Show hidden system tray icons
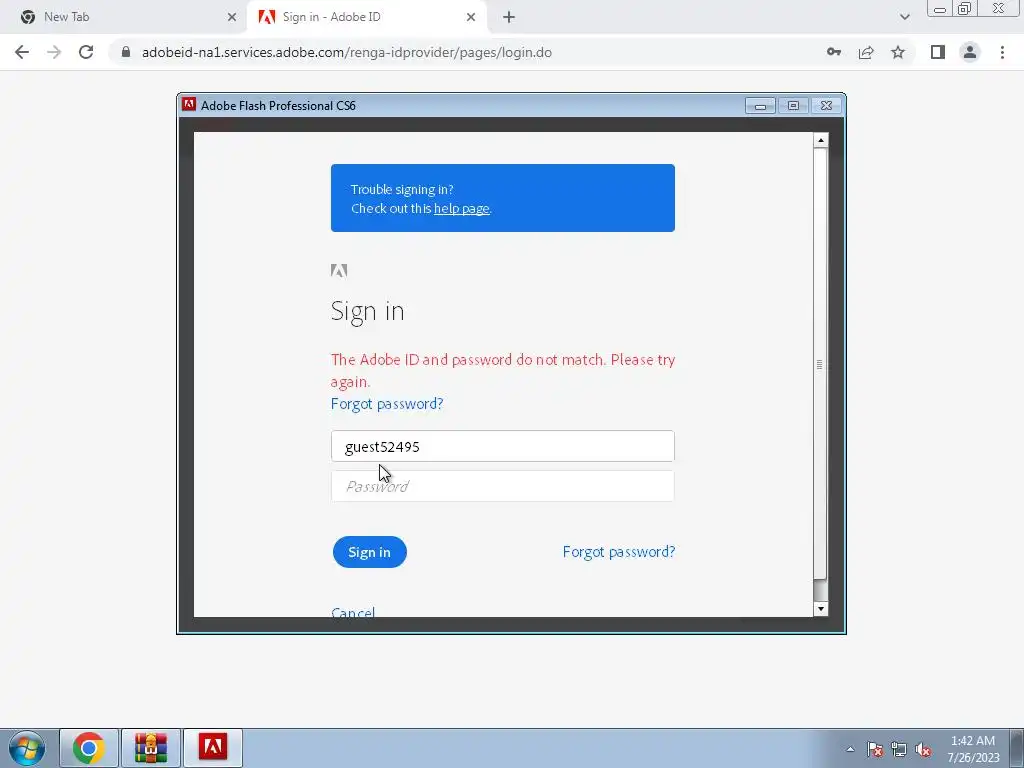1024x768 pixels. 850,749
